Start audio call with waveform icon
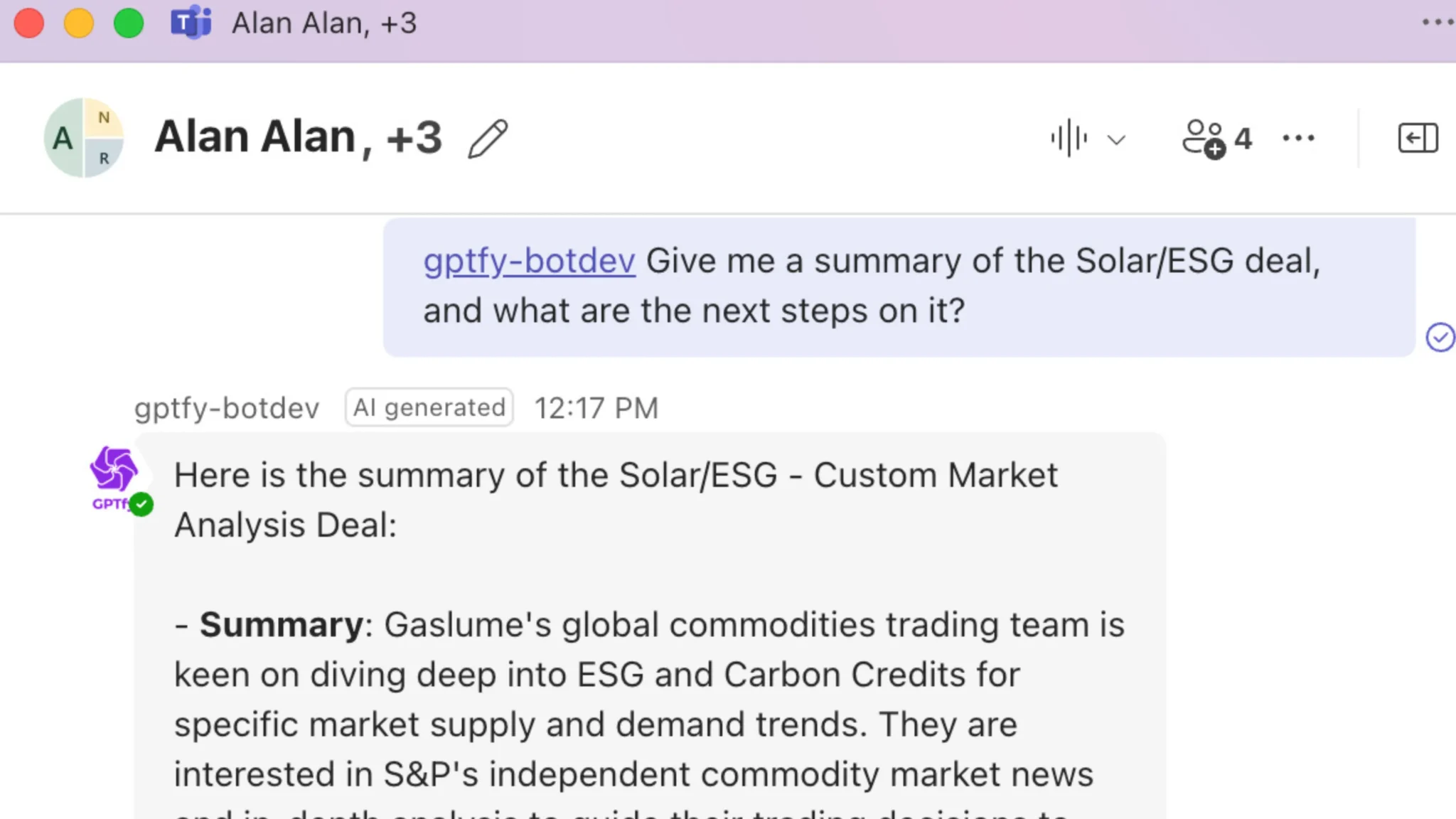Viewport: 1456px width, 819px height. pyautogui.click(x=1069, y=139)
